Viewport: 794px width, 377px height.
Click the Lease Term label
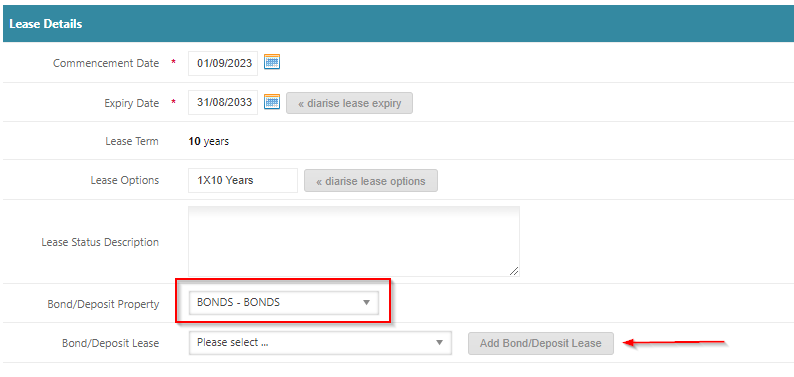pyautogui.click(x=132, y=141)
